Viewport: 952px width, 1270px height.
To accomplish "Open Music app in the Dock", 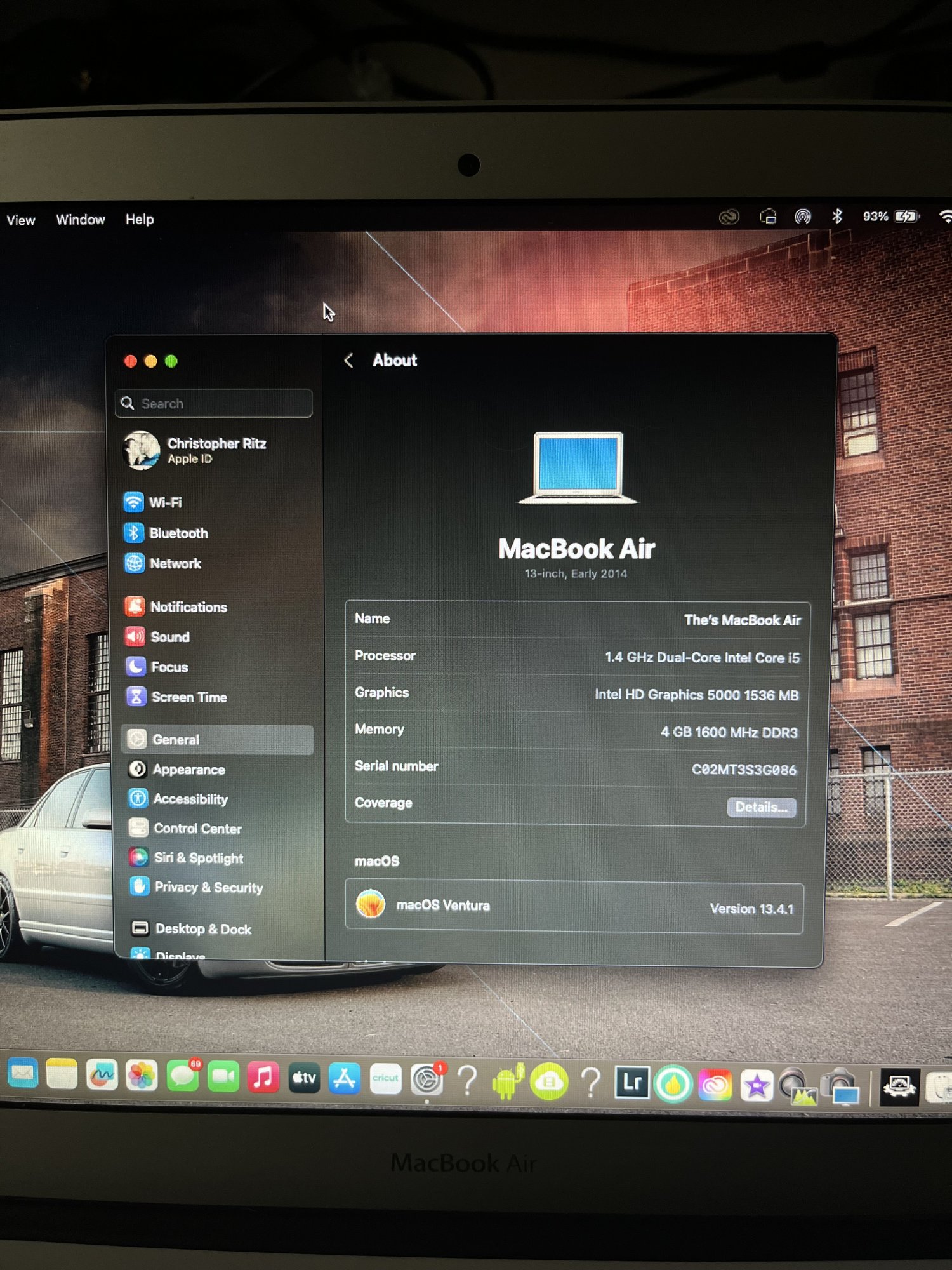I will pyautogui.click(x=263, y=1078).
